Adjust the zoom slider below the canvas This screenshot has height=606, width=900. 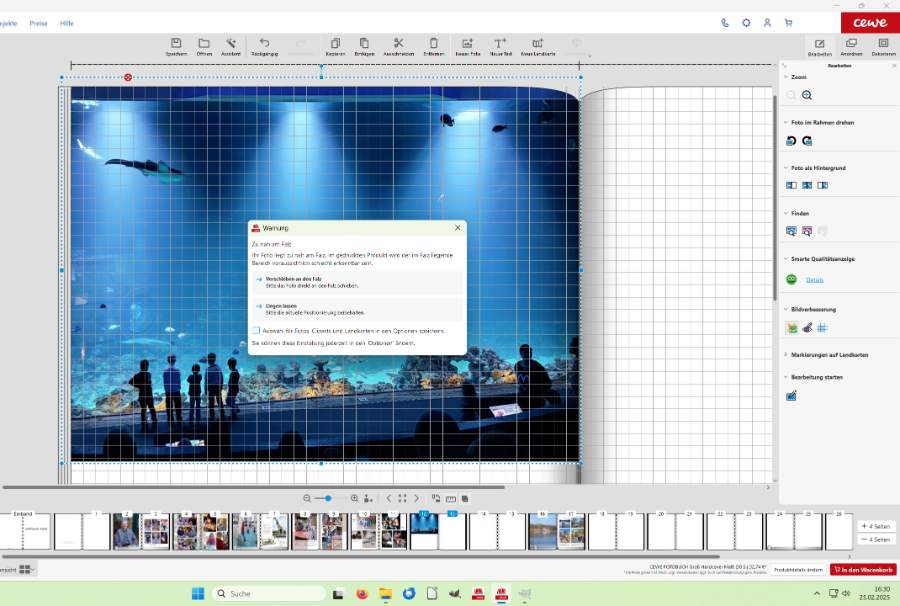click(x=328, y=498)
